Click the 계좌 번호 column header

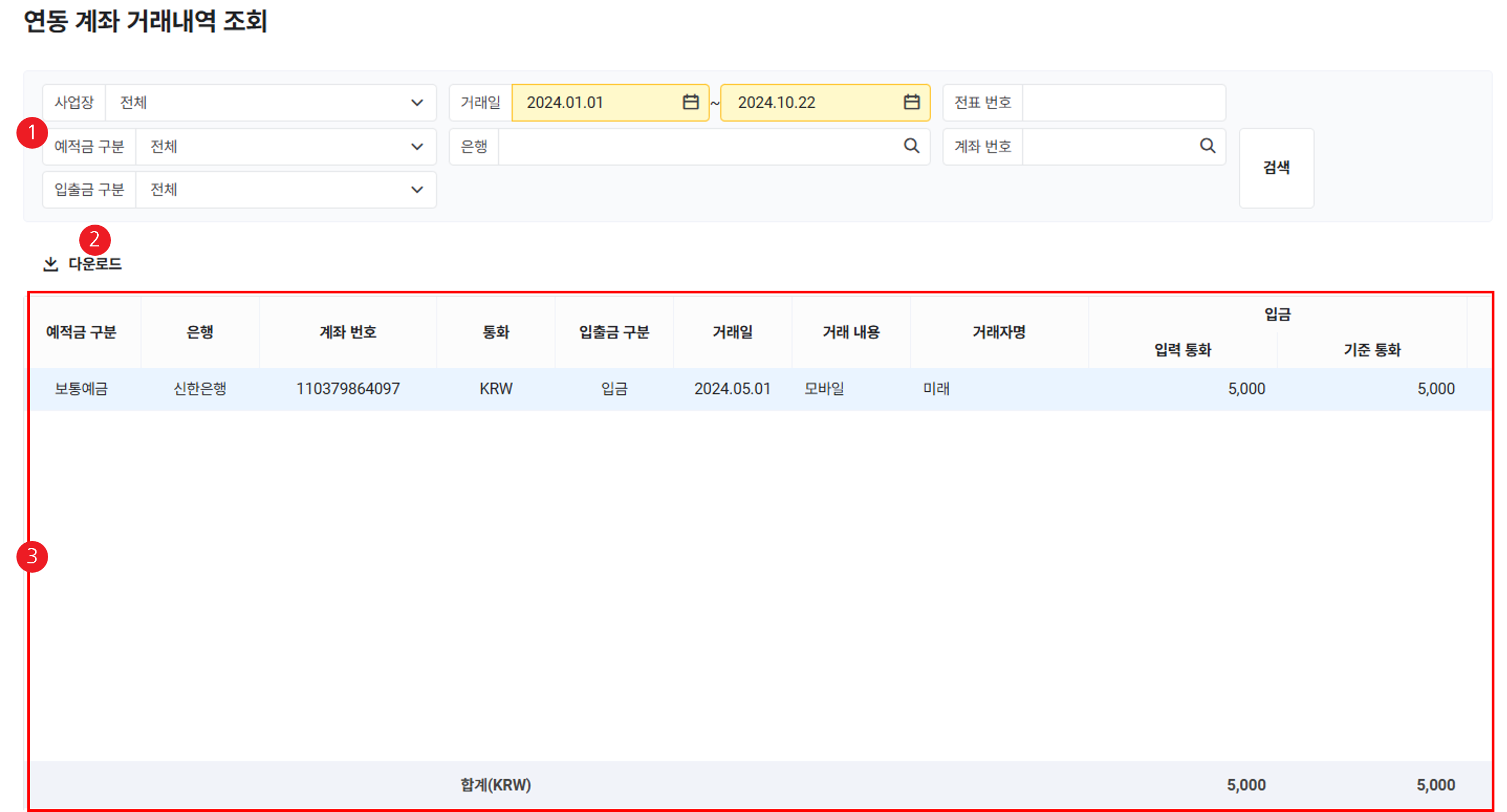tap(348, 332)
